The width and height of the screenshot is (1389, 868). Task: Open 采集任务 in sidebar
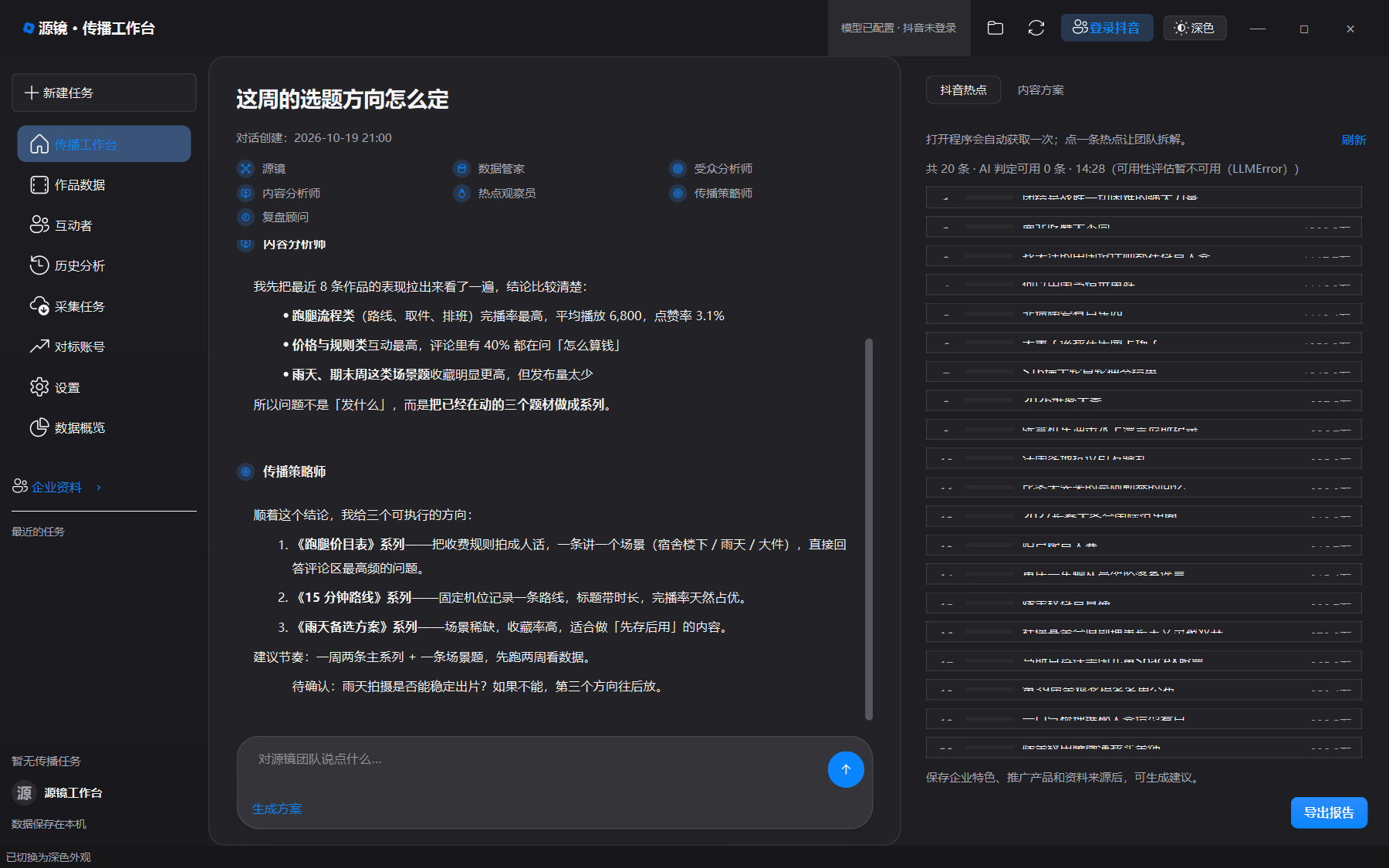104,306
